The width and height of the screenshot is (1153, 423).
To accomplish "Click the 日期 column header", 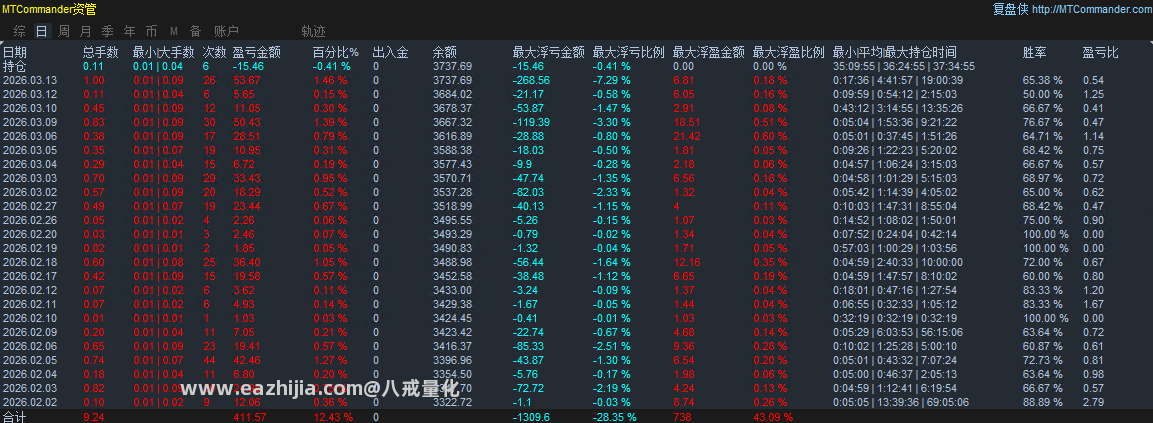I will (15, 52).
